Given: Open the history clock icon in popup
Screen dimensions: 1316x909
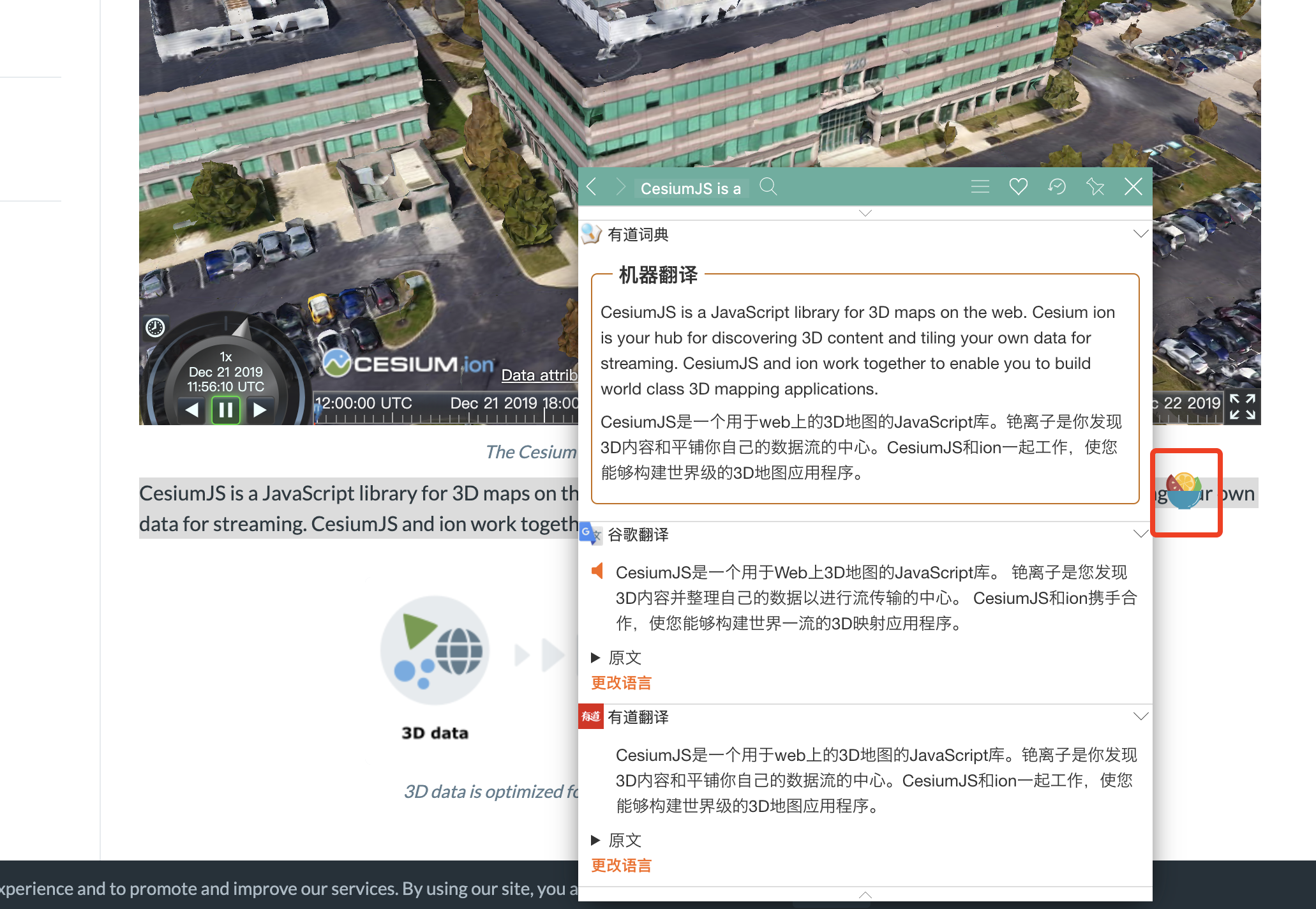Looking at the screenshot, I should coord(1057,187).
